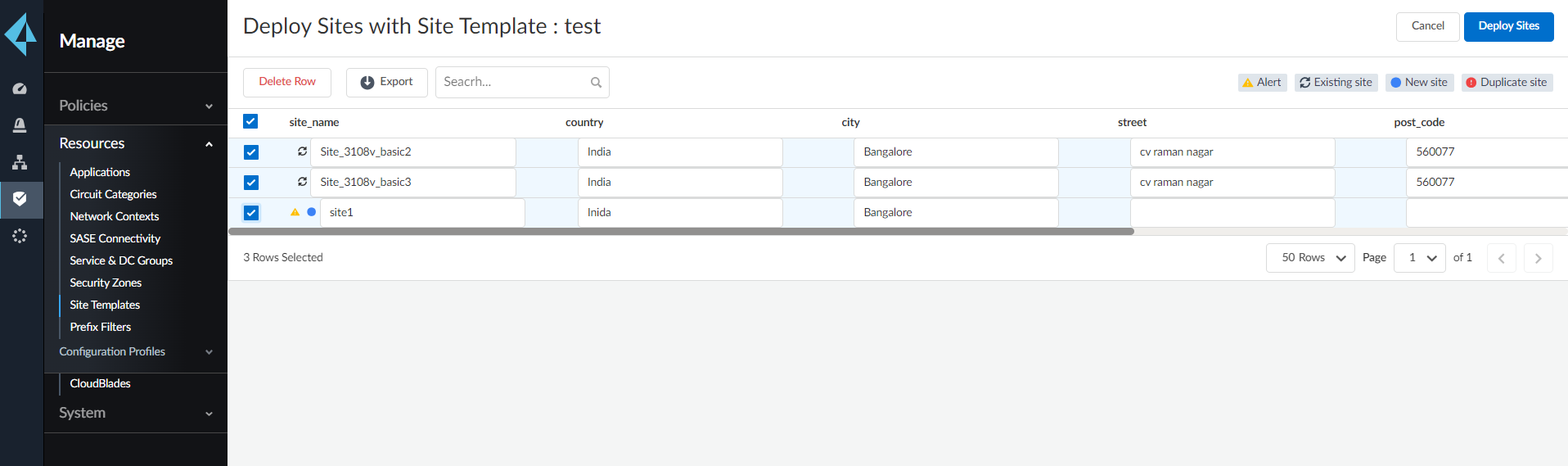Open the 50 Rows page size dropdown
Screen dimensions: 1568x466
click(1310, 258)
